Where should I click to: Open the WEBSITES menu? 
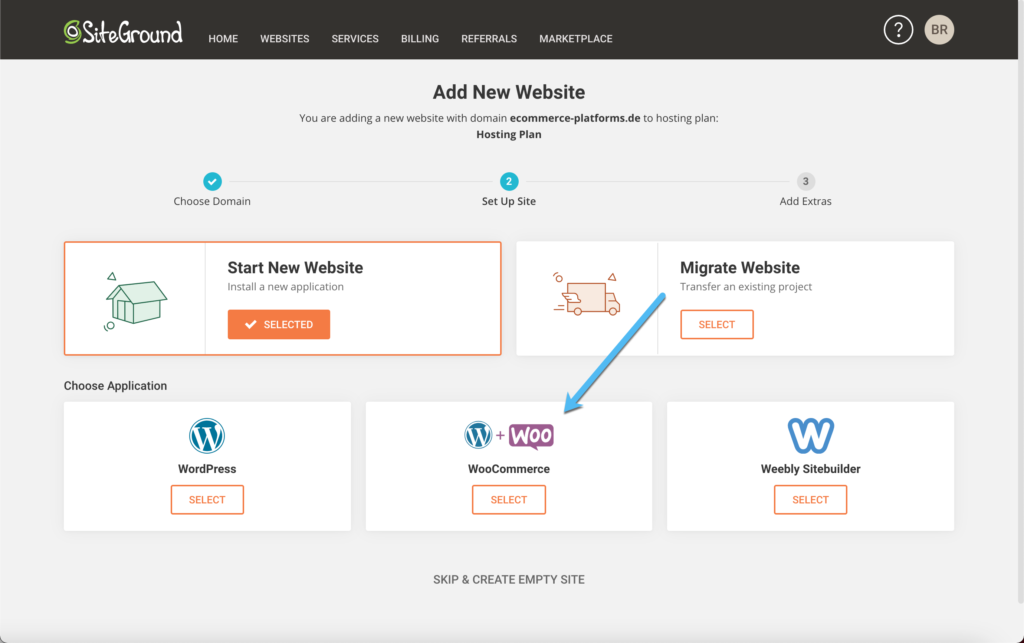pos(285,39)
